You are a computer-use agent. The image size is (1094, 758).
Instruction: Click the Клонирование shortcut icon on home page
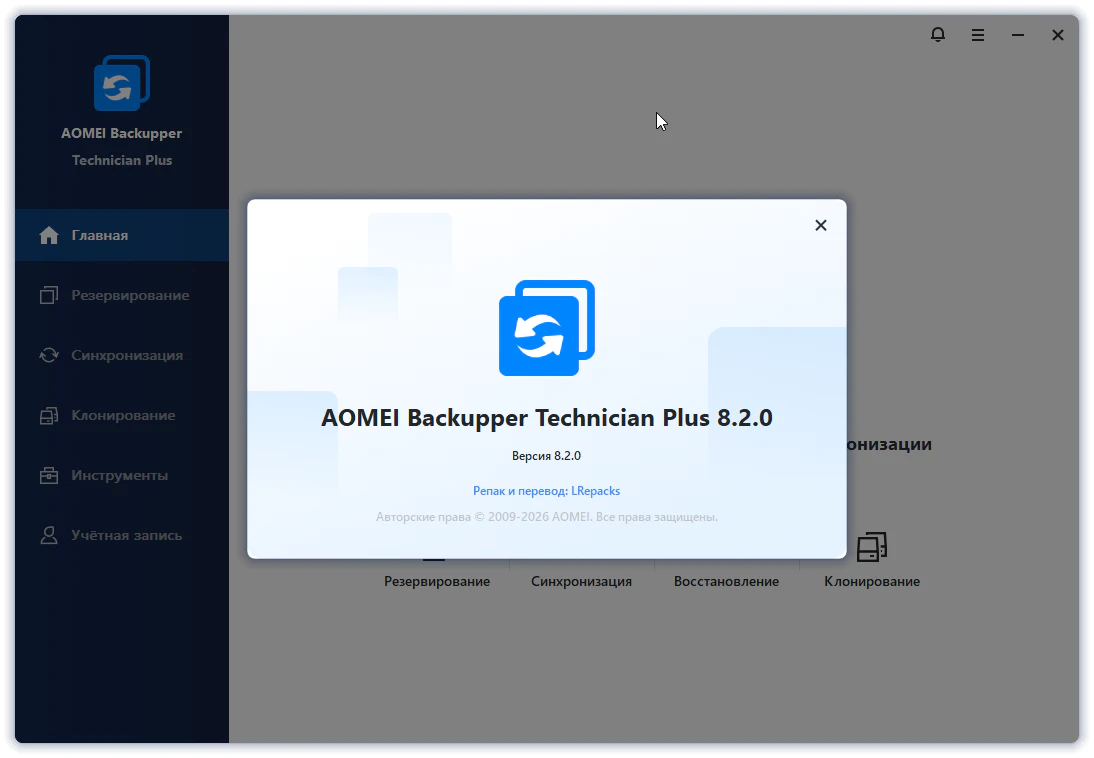click(871, 547)
